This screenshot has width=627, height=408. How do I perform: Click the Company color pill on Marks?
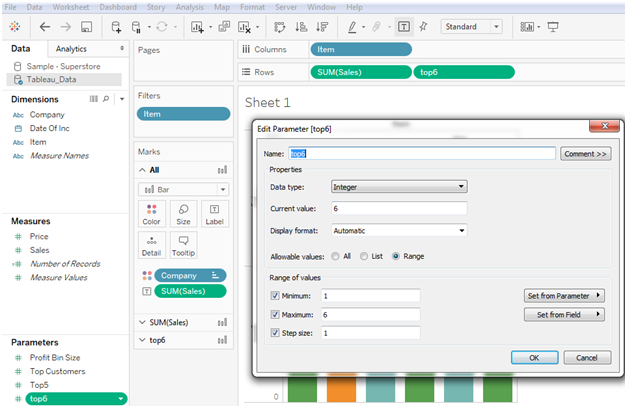[x=190, y=276]
